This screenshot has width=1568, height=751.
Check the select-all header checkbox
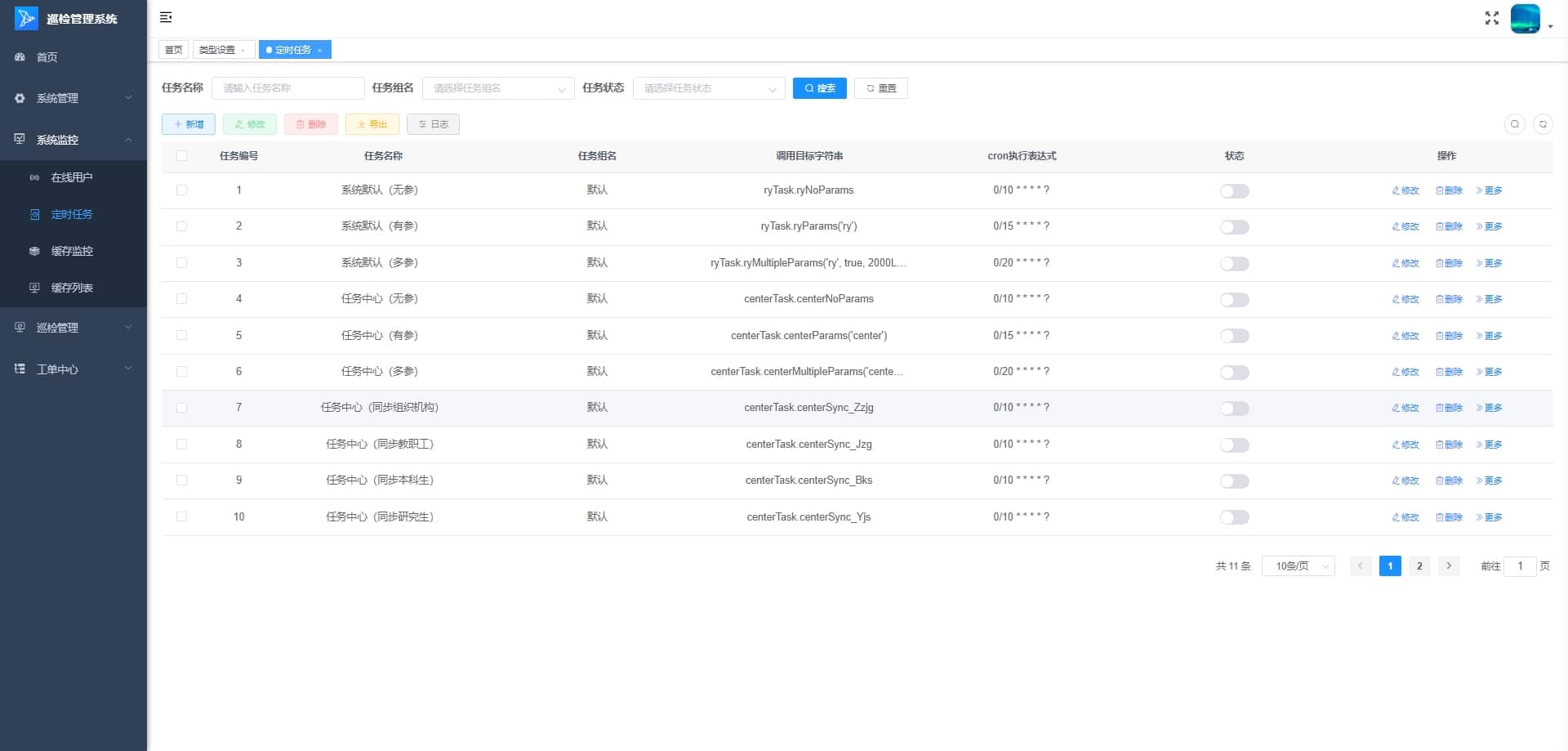181,156
